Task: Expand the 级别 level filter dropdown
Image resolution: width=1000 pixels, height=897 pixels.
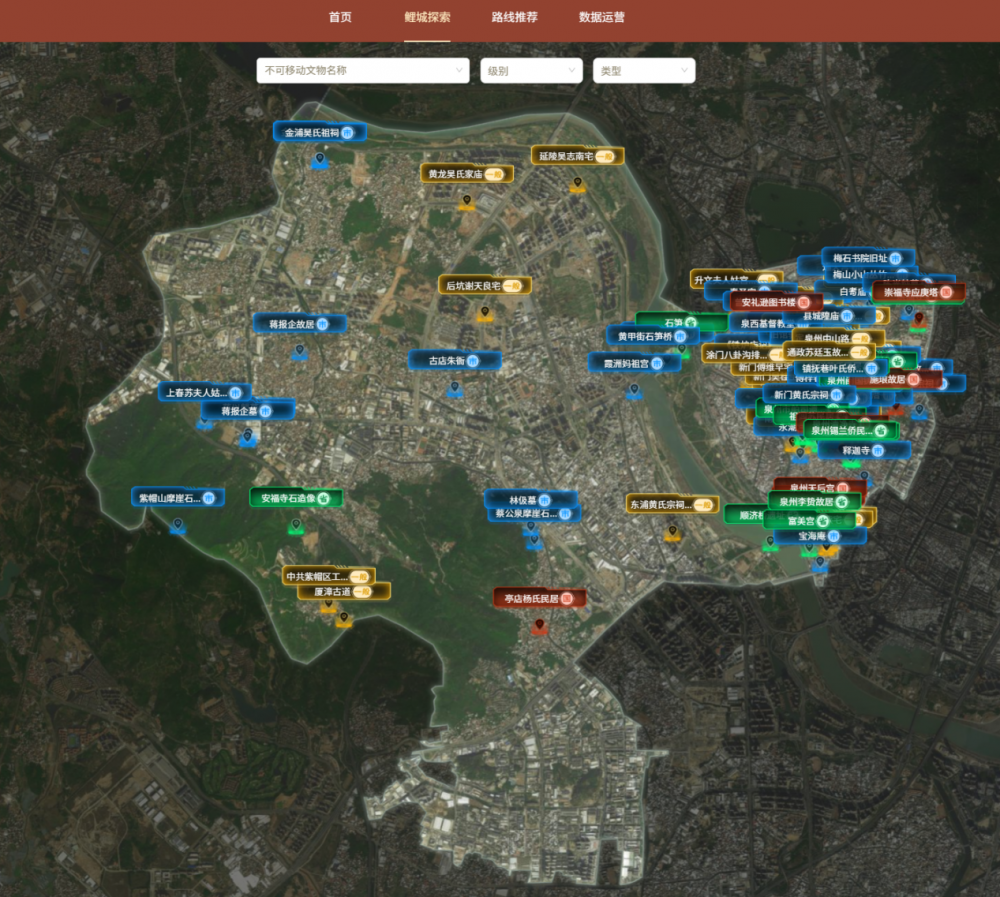Action: coord(531,70)
